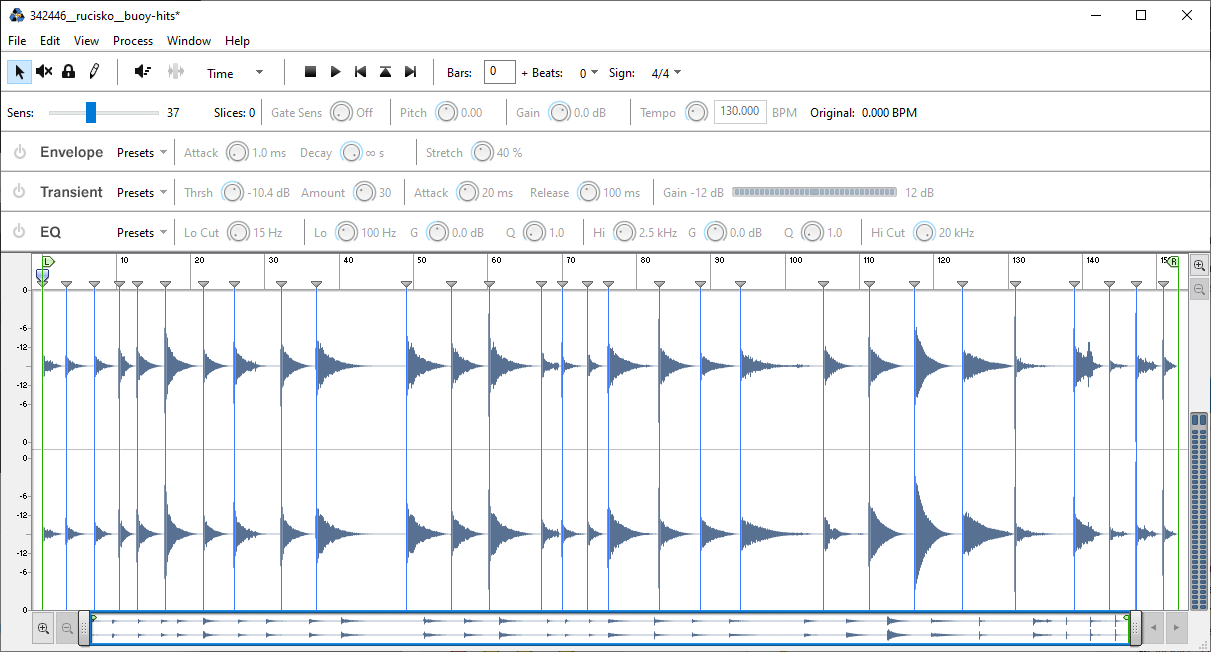Click the Sens sensitivity slider handle

point(91,112)
